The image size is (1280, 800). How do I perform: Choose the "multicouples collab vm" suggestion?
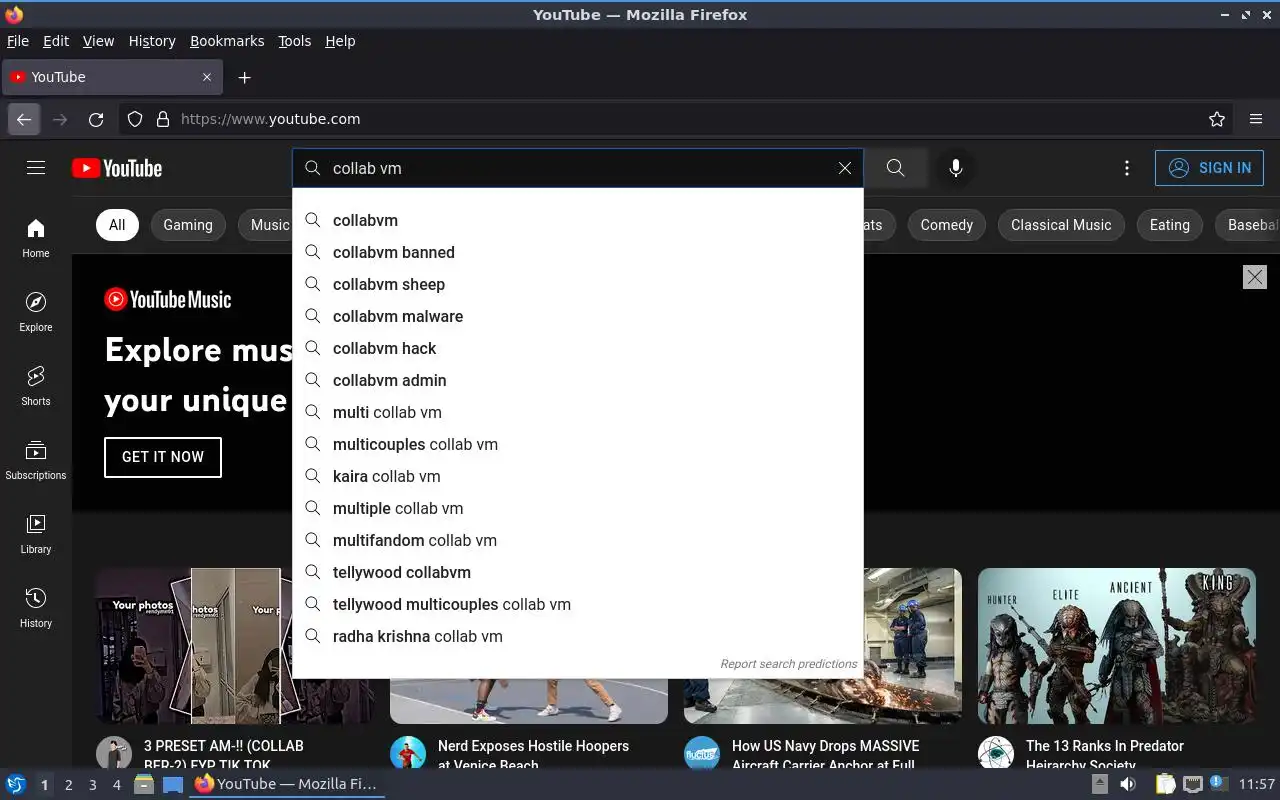coord(578,444)
